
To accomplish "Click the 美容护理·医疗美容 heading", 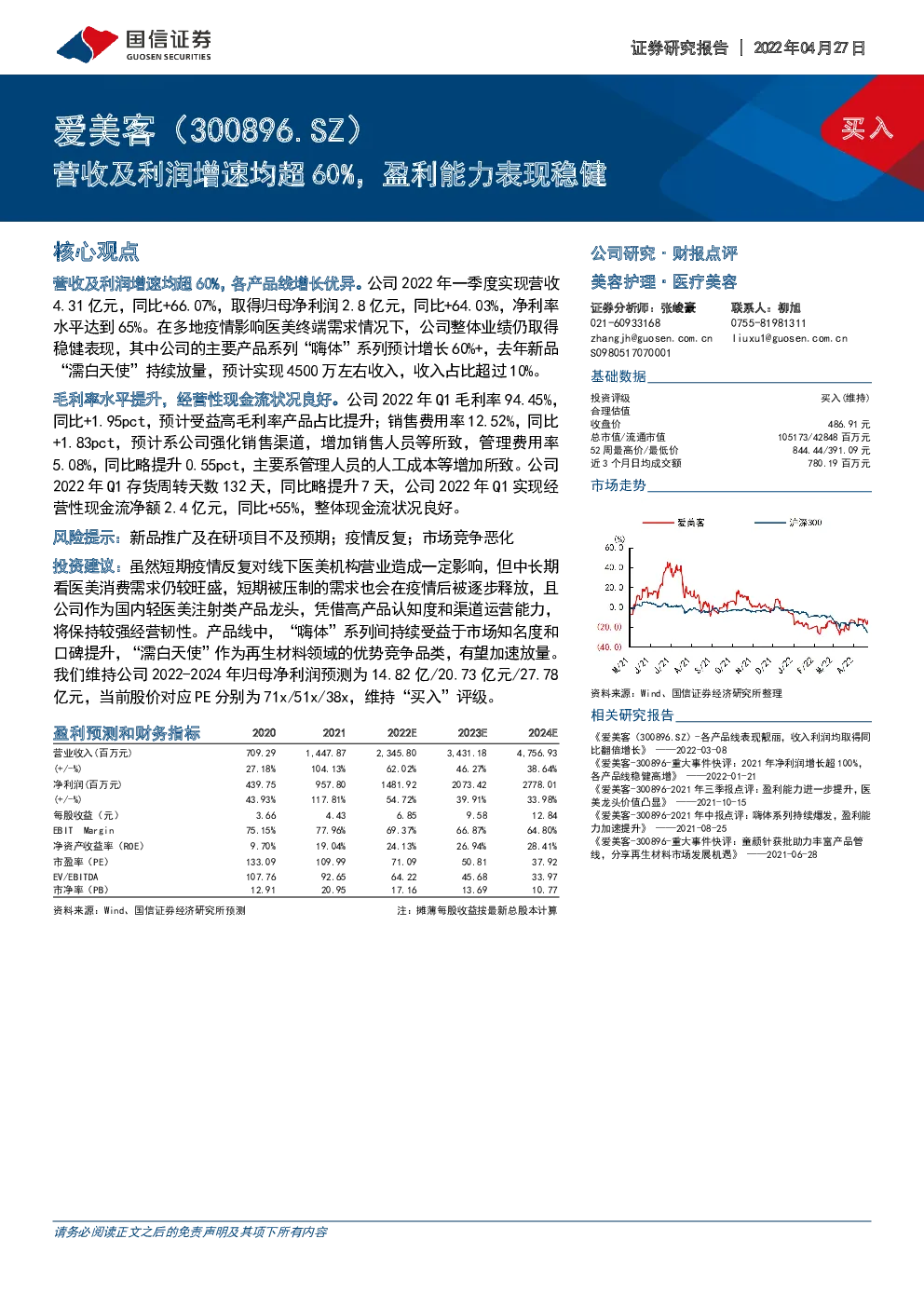I will pyautogui.click(x=663, y=281).
